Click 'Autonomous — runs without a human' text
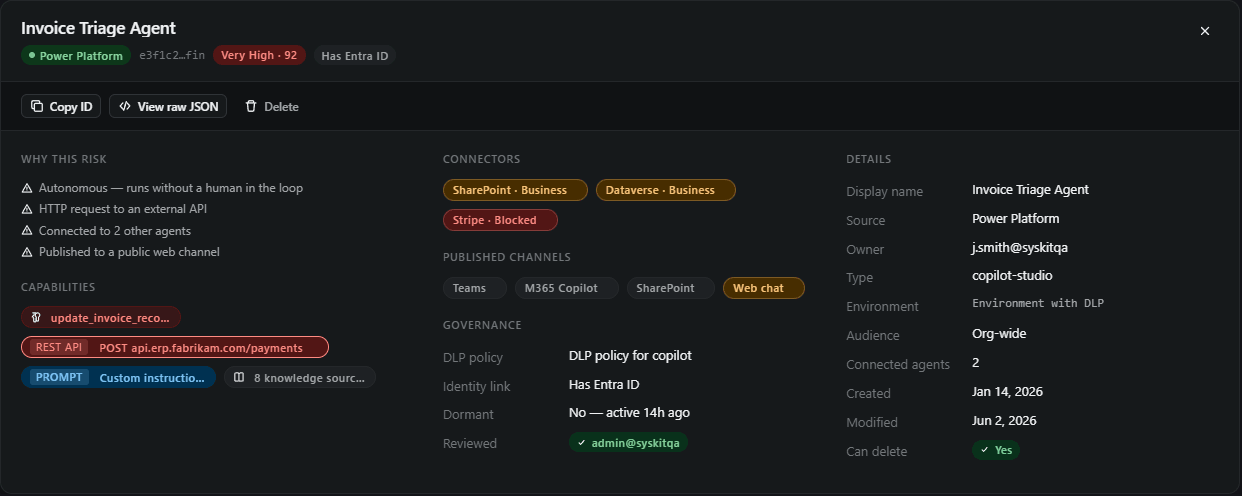Image resolution: width=1242 pixels, height=496 pixels. 171,188
